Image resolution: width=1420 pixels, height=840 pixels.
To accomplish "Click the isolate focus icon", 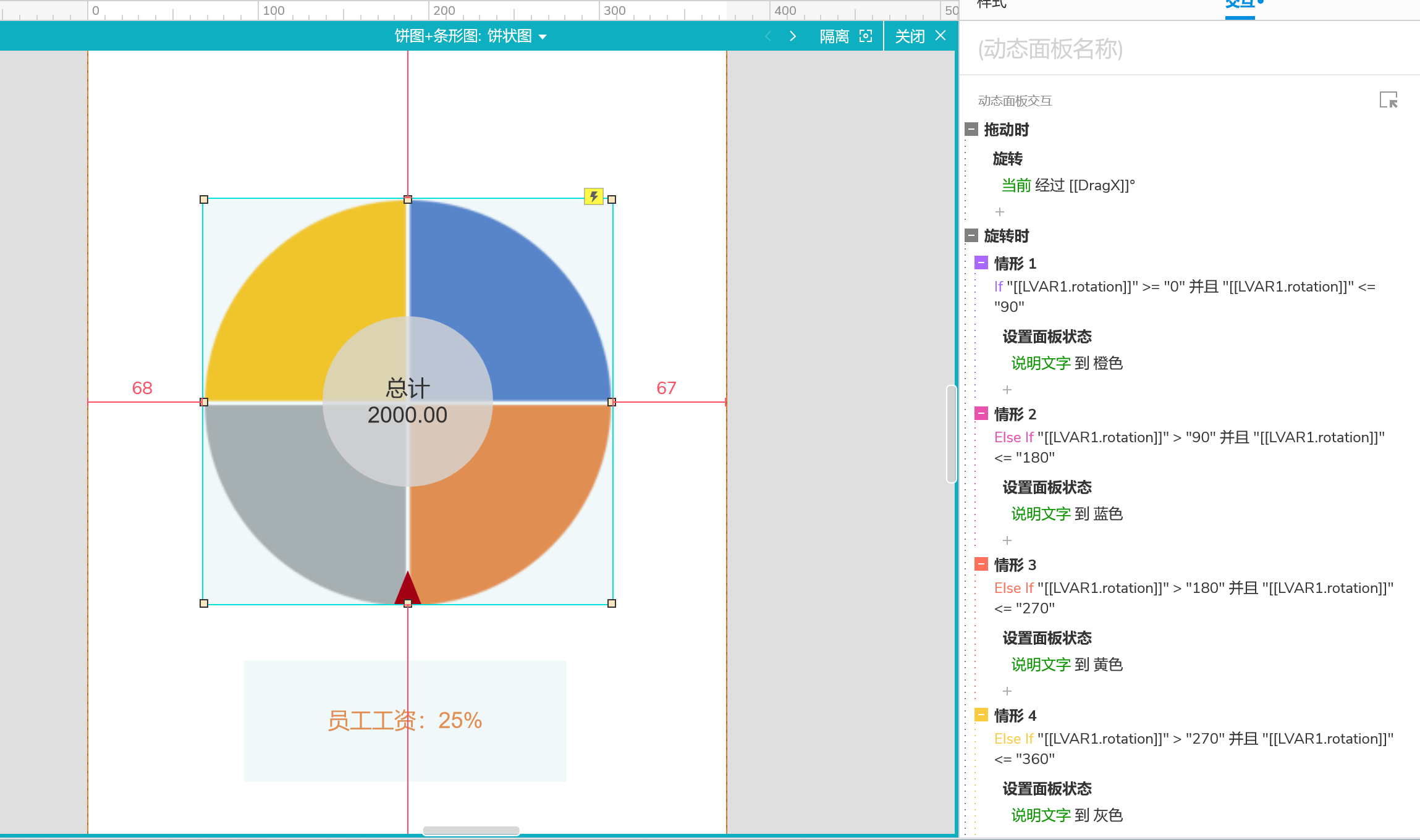I will 866,36.
